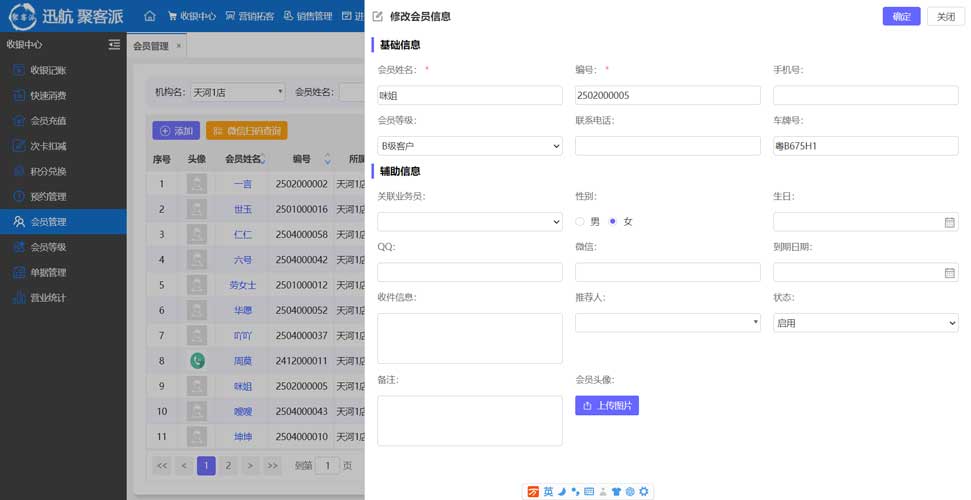
Task: Toggle IME moon mode icon
Action: click(x=562, y=492)
